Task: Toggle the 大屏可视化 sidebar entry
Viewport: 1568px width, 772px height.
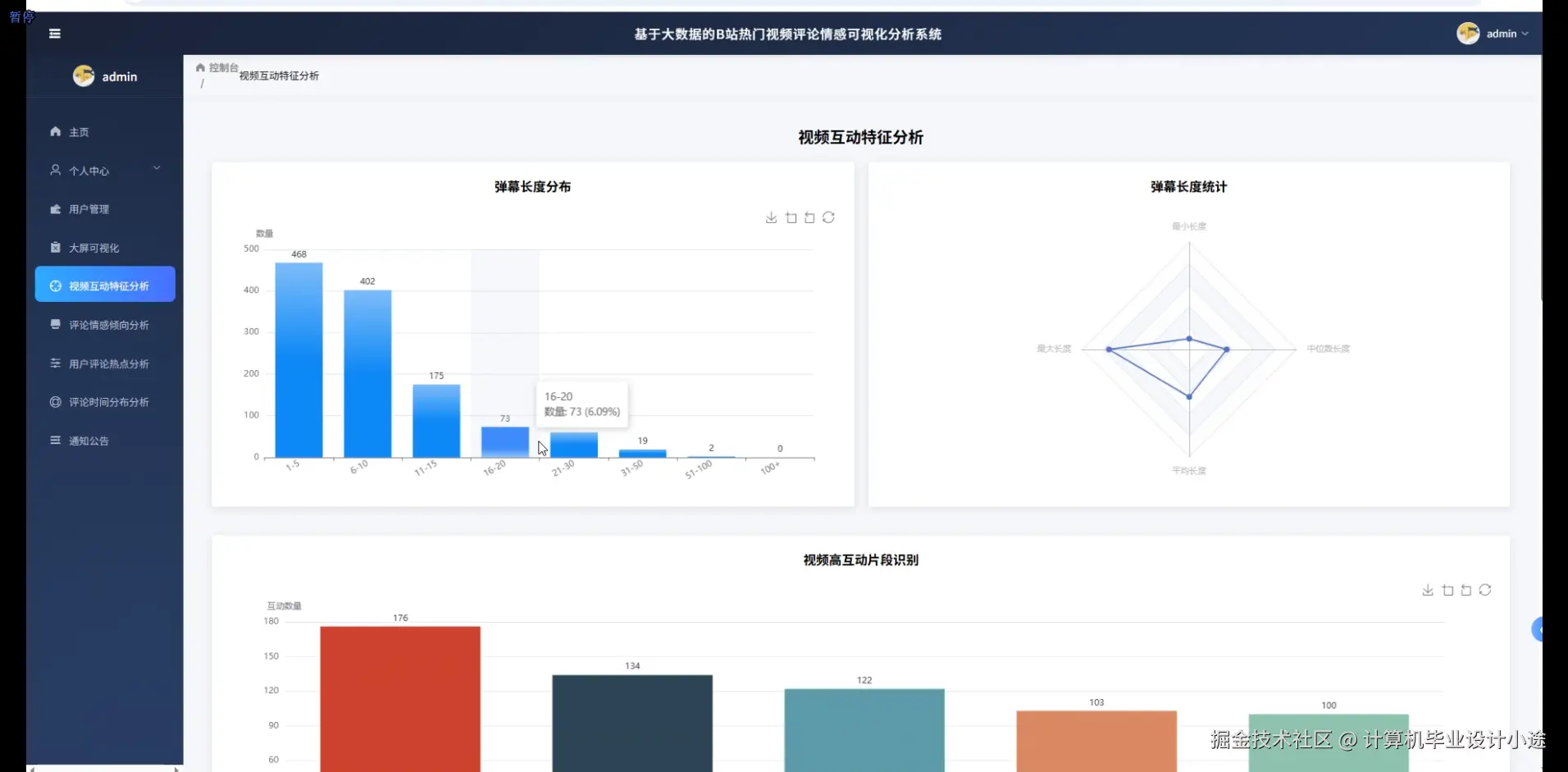Action: click(x=93, y=247)
